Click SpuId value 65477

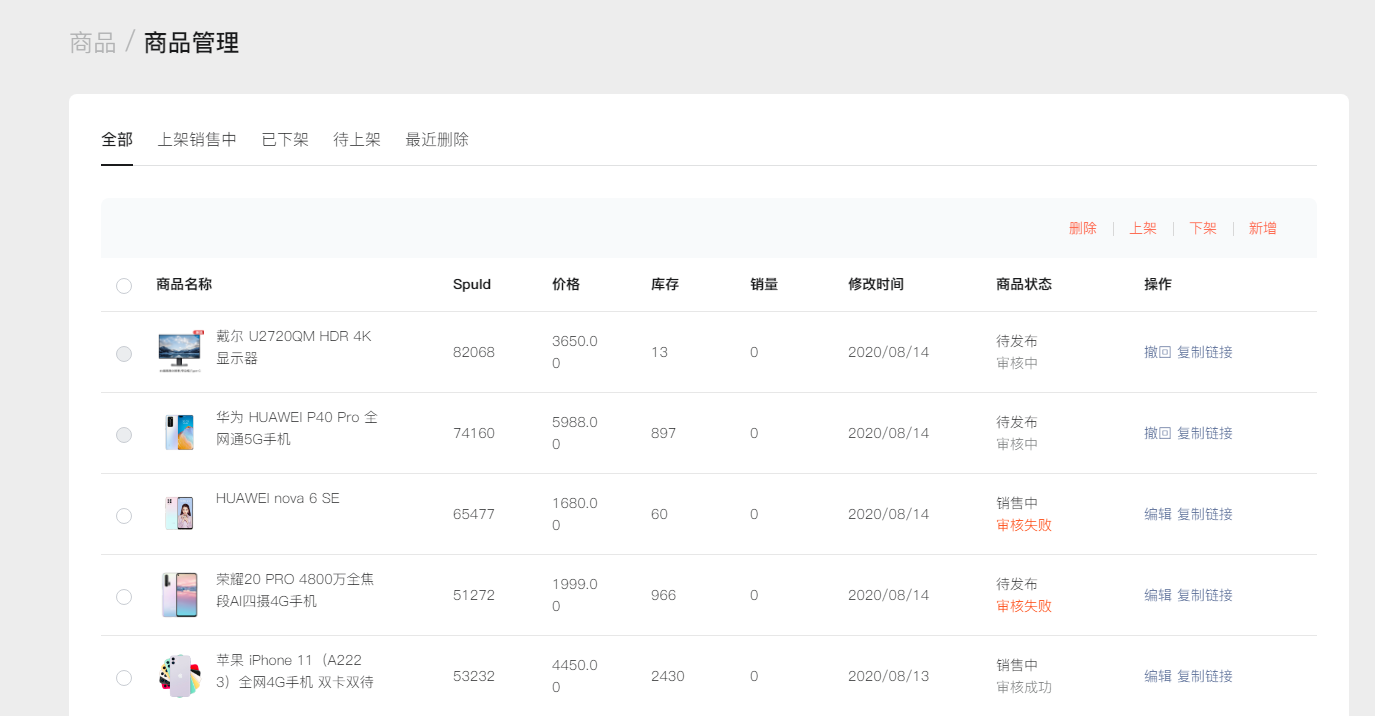tap(474, 514)
